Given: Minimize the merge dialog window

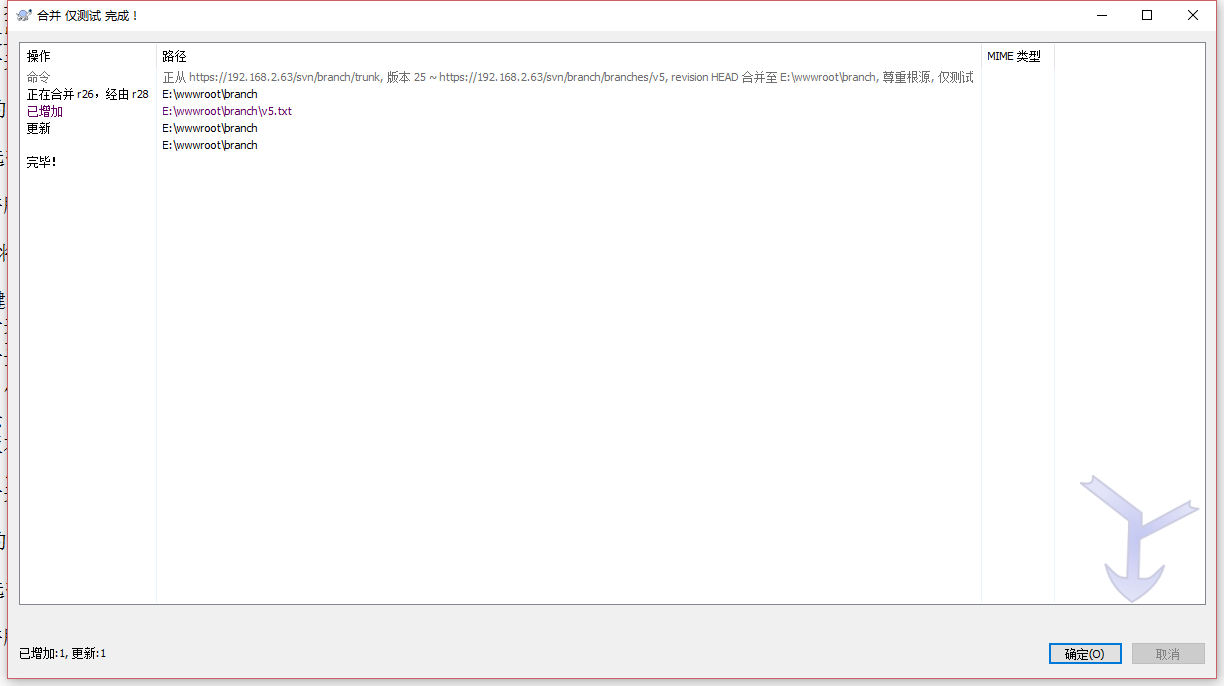Looking at the screenshot, I should click(1102, 15).
